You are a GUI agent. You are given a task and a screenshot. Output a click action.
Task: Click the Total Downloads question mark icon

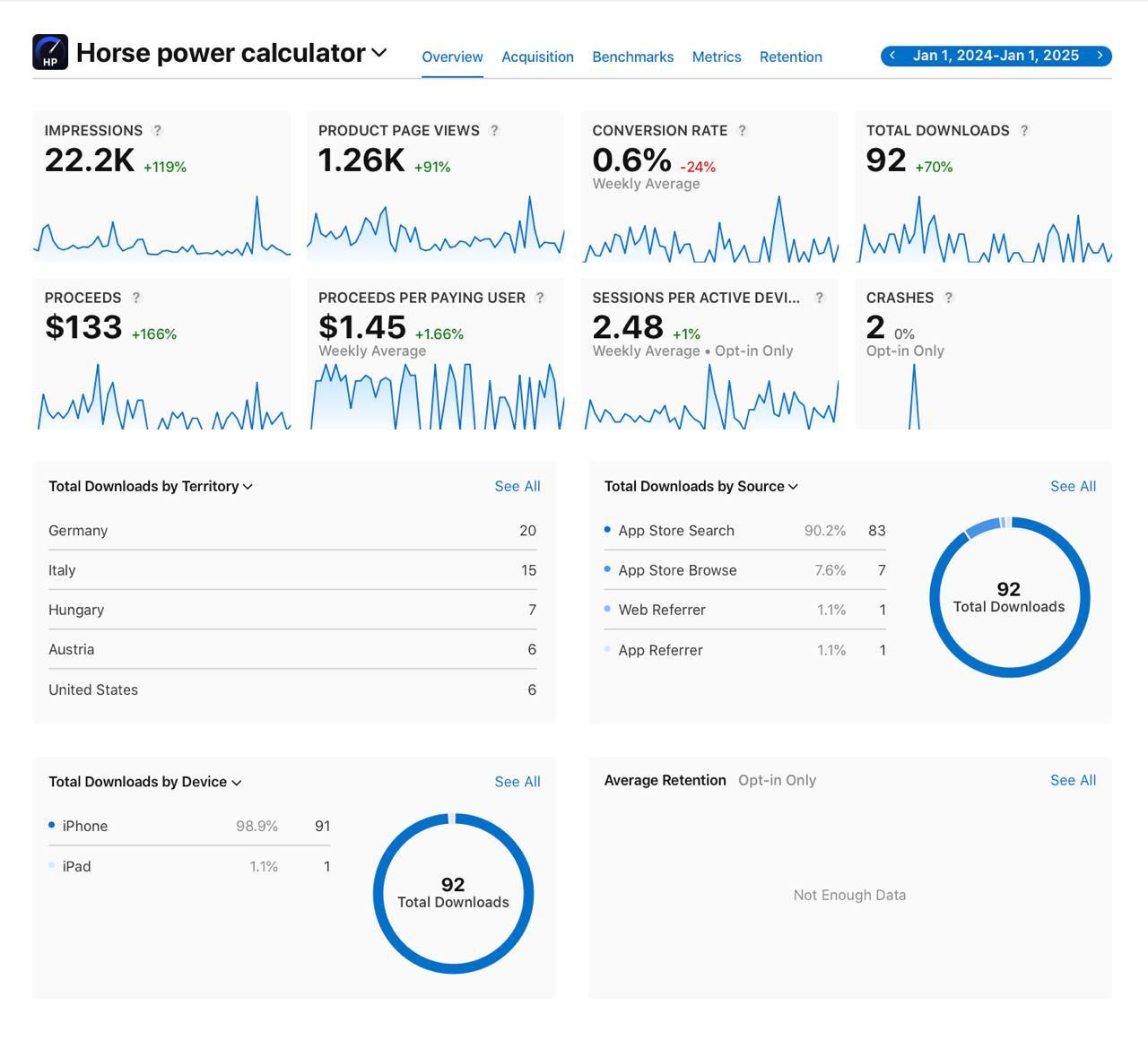pos(1024,130)
